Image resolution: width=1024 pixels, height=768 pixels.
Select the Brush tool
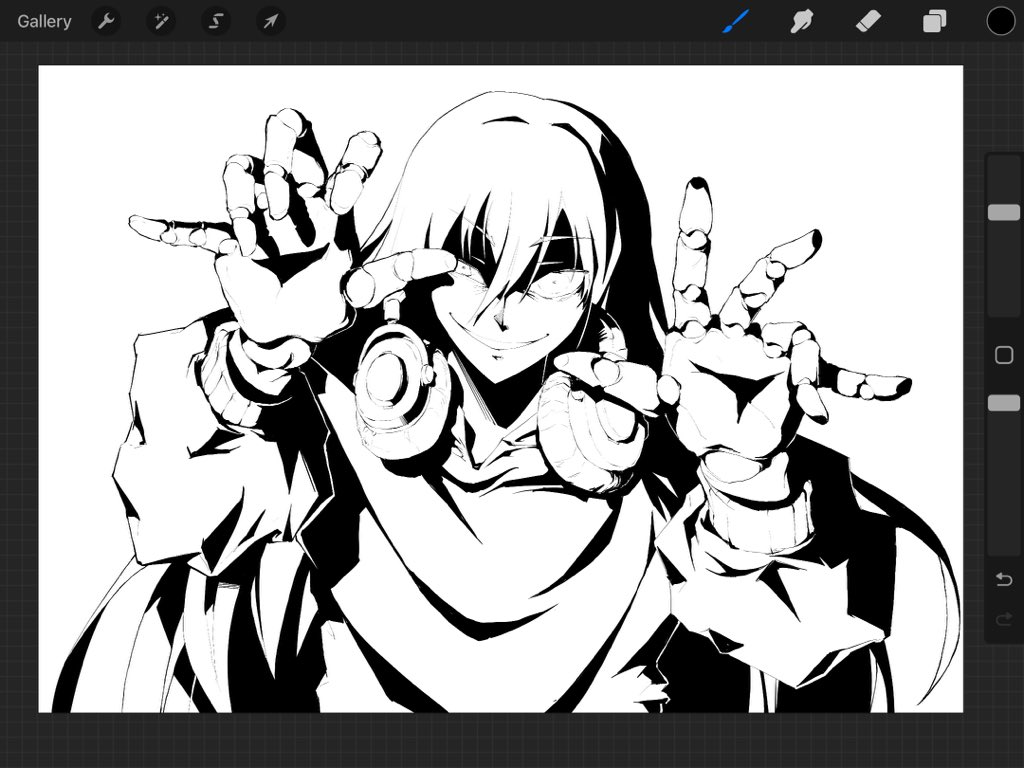(x=736, y=22)
